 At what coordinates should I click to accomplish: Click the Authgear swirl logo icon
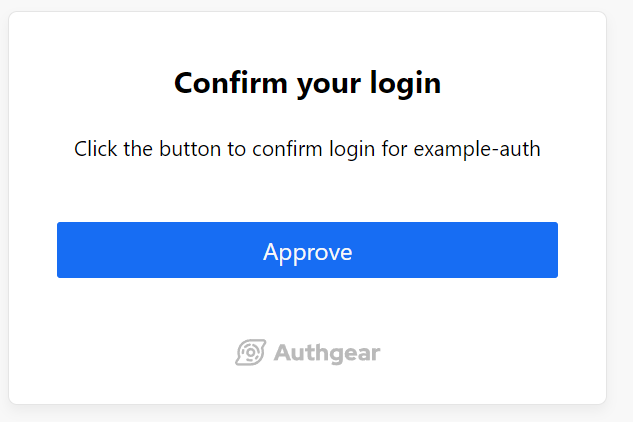coord(250,352)
